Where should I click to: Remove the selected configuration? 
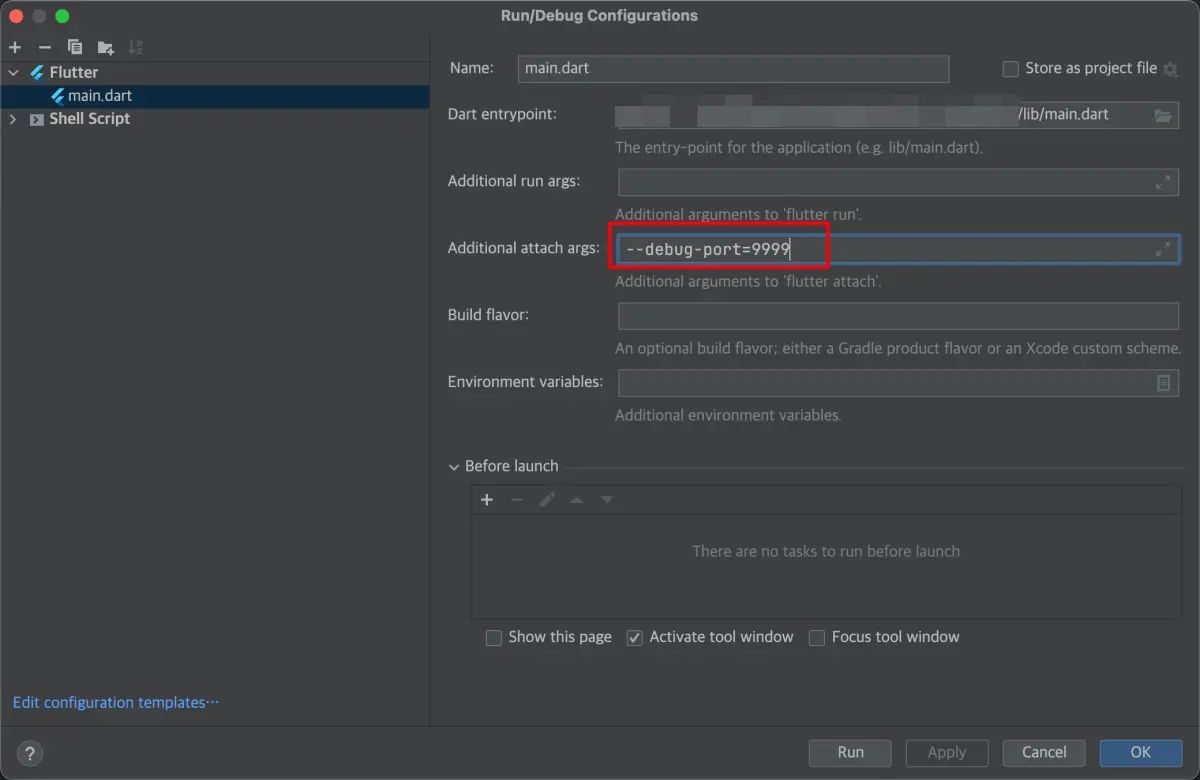point(44,46)
